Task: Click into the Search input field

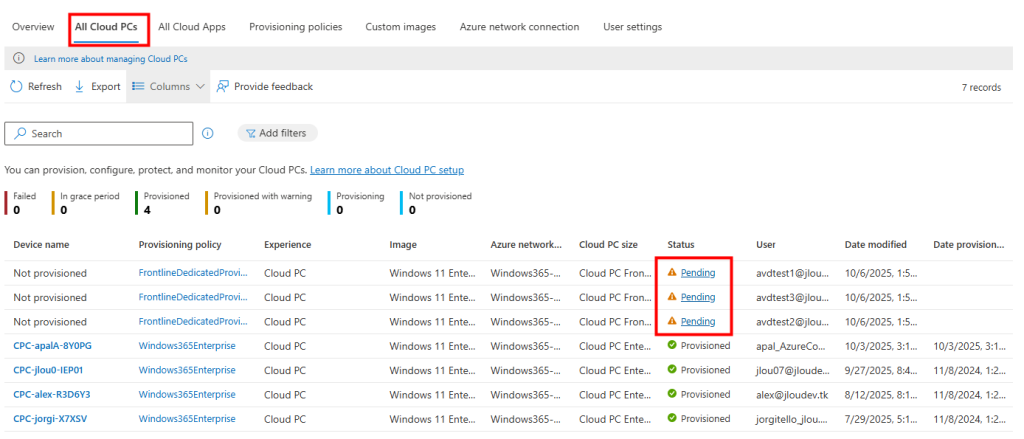Action: pos(108,134)
